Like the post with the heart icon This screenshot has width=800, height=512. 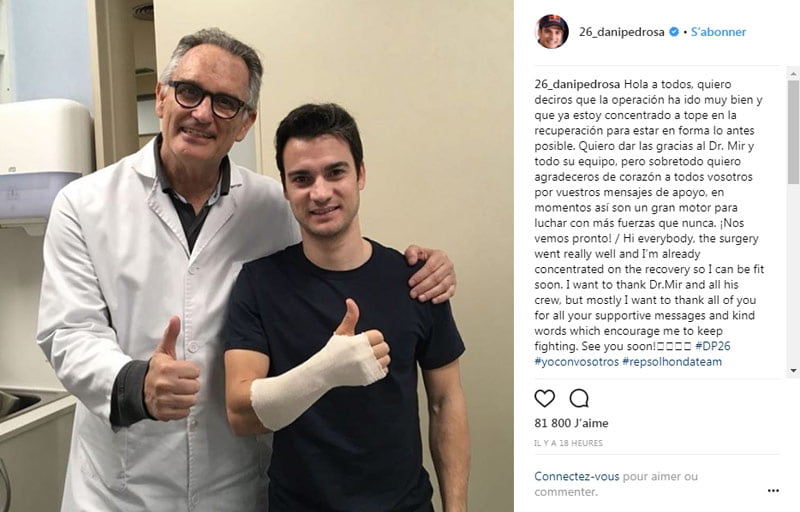click(x=544, y=398)
